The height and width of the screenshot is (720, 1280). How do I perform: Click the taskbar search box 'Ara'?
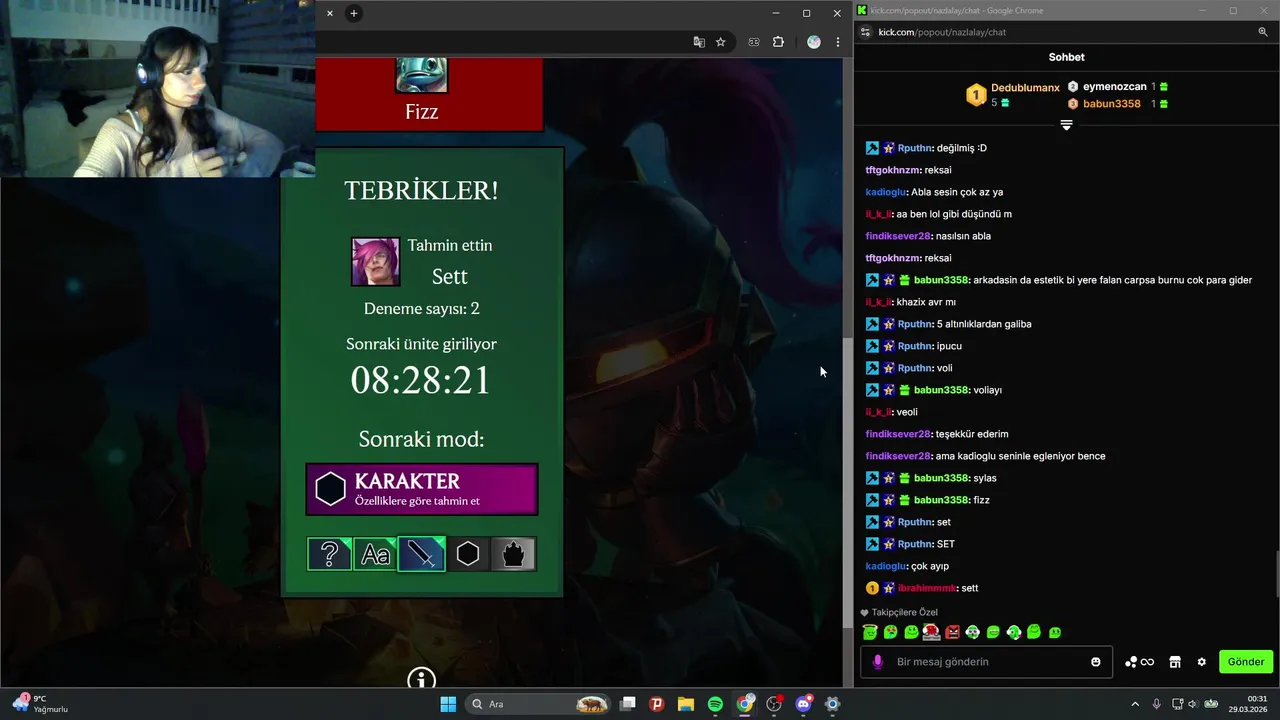[x=540, y=704]
